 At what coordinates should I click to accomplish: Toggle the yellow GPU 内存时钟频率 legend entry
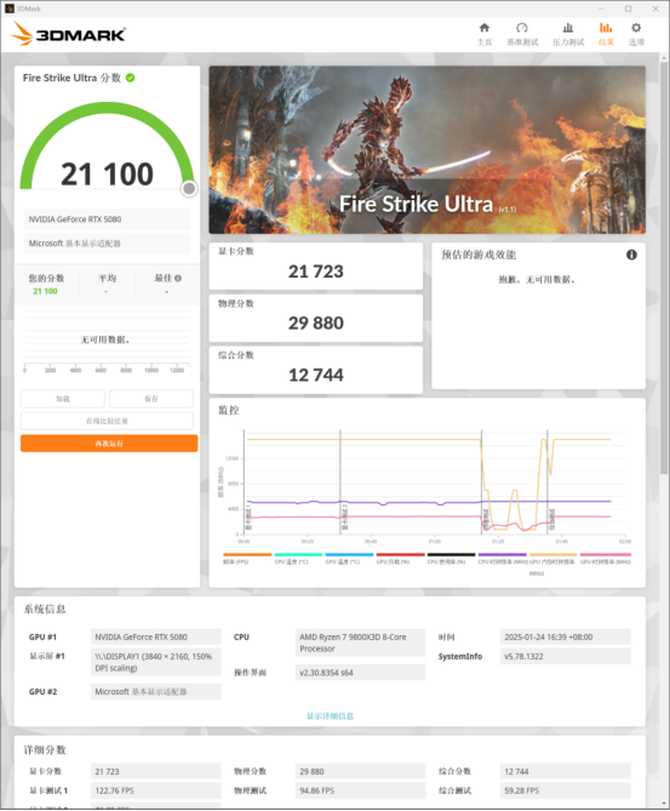coord(552,564)
